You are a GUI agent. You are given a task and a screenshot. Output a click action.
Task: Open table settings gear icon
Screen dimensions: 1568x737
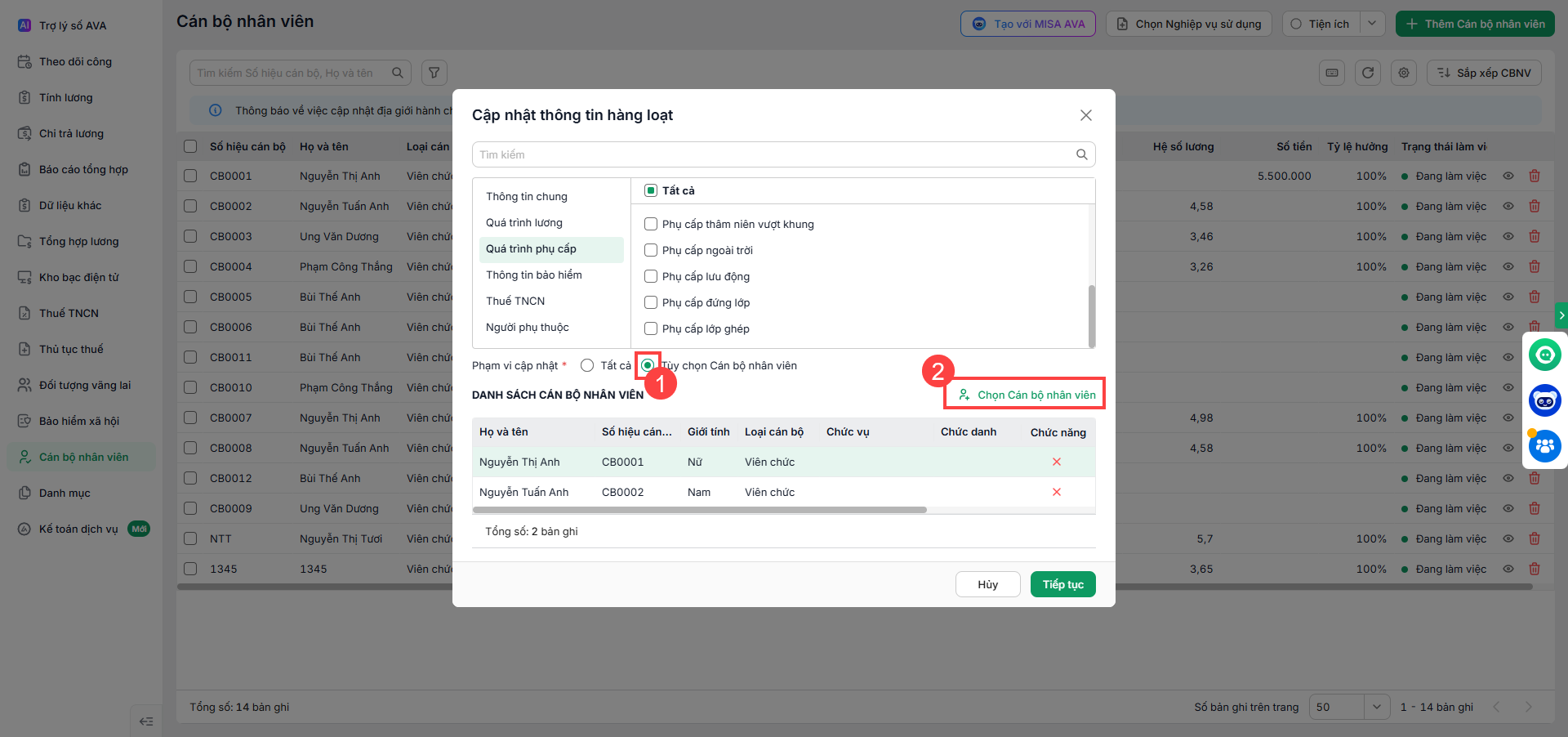(1404, 73)
